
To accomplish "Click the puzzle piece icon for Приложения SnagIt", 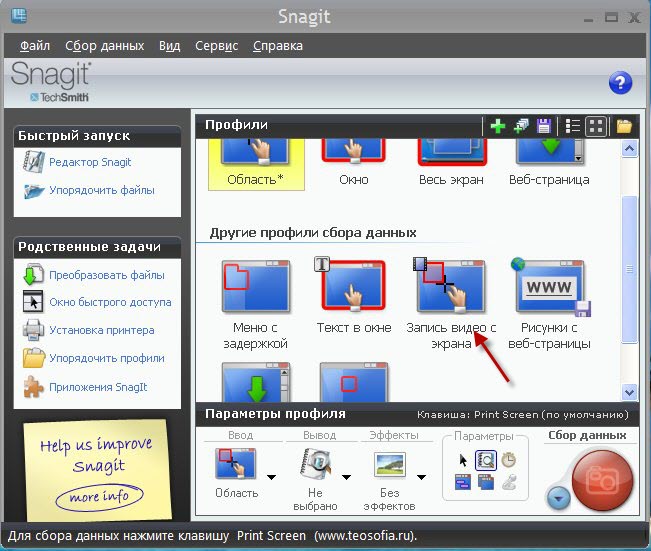I will click(33, 387).
